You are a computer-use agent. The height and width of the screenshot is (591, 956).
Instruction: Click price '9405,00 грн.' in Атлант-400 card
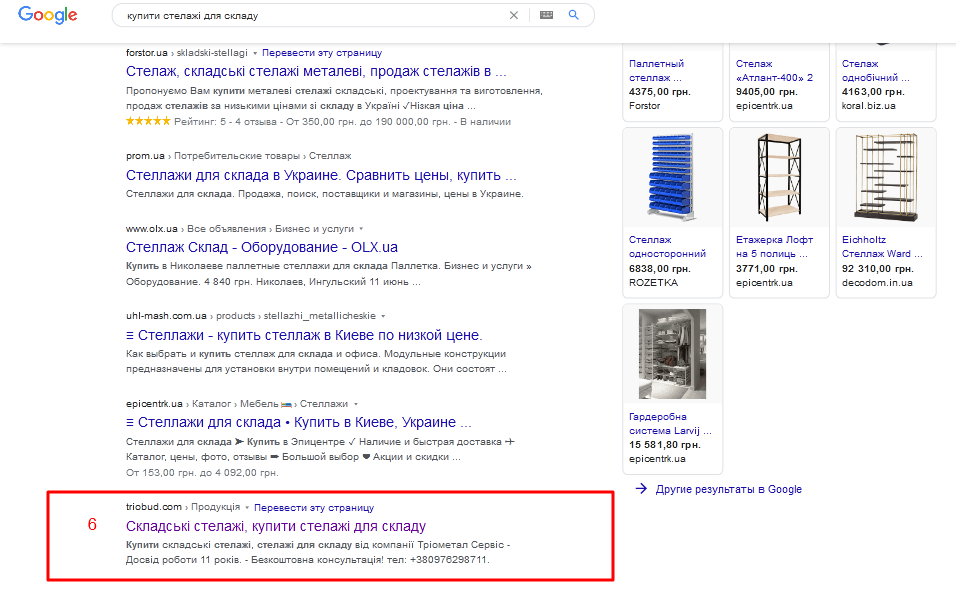coord(766,91)
